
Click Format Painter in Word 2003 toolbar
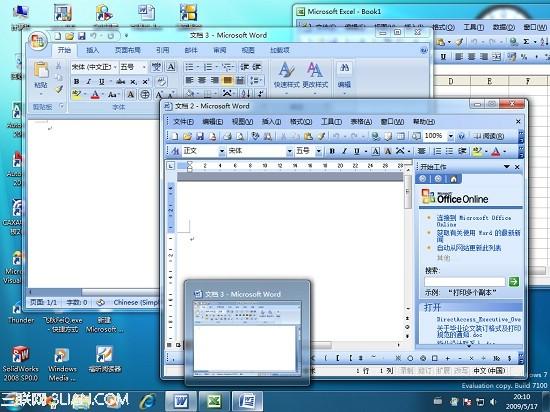pyautogui.click(x=321, y=136)
